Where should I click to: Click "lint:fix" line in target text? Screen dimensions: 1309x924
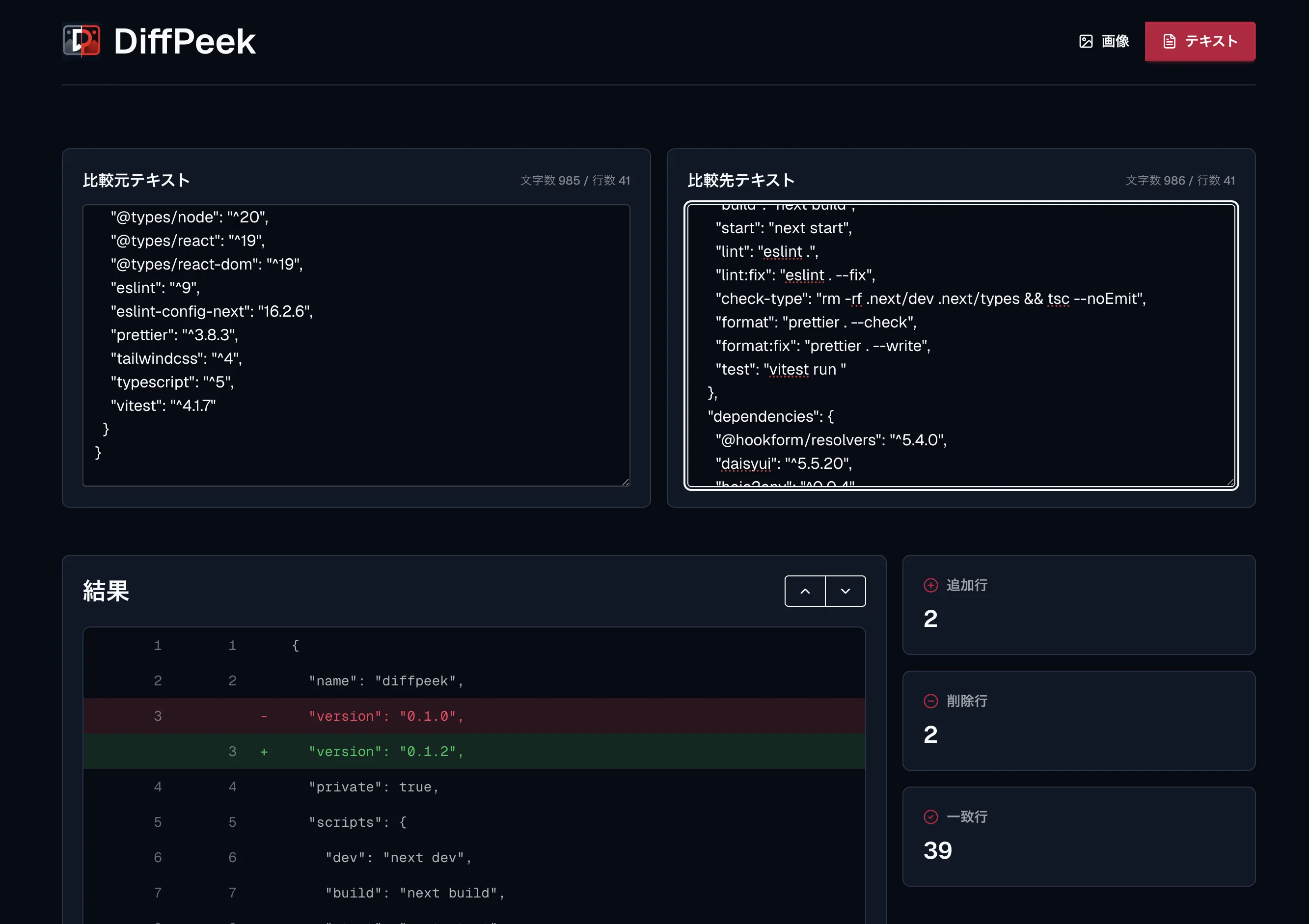[795, 275]
